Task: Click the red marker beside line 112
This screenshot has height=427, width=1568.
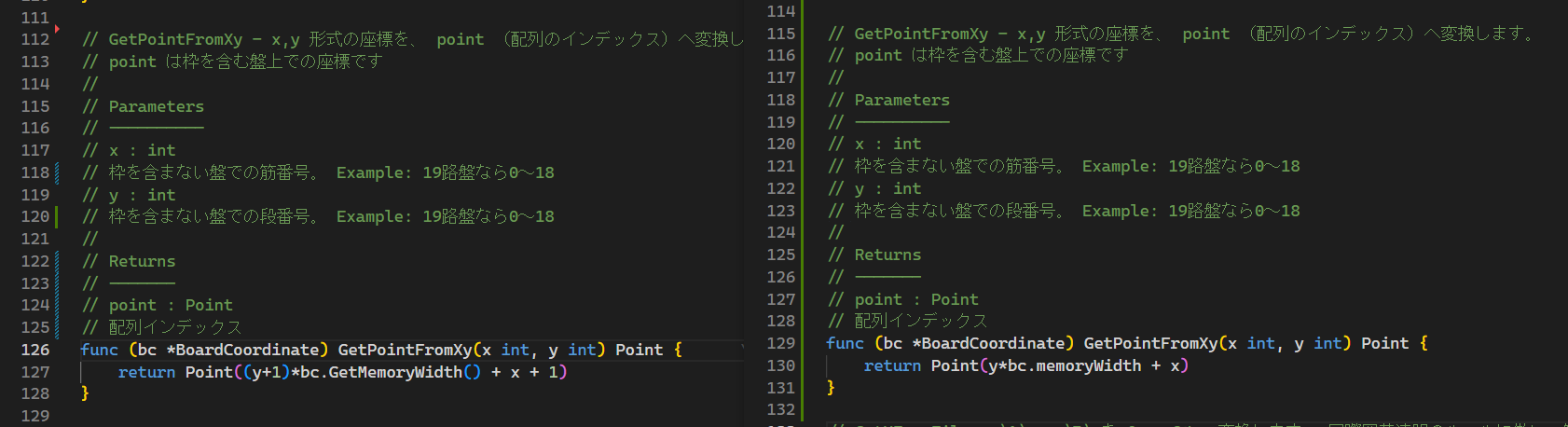Action: tap(57, 29)
